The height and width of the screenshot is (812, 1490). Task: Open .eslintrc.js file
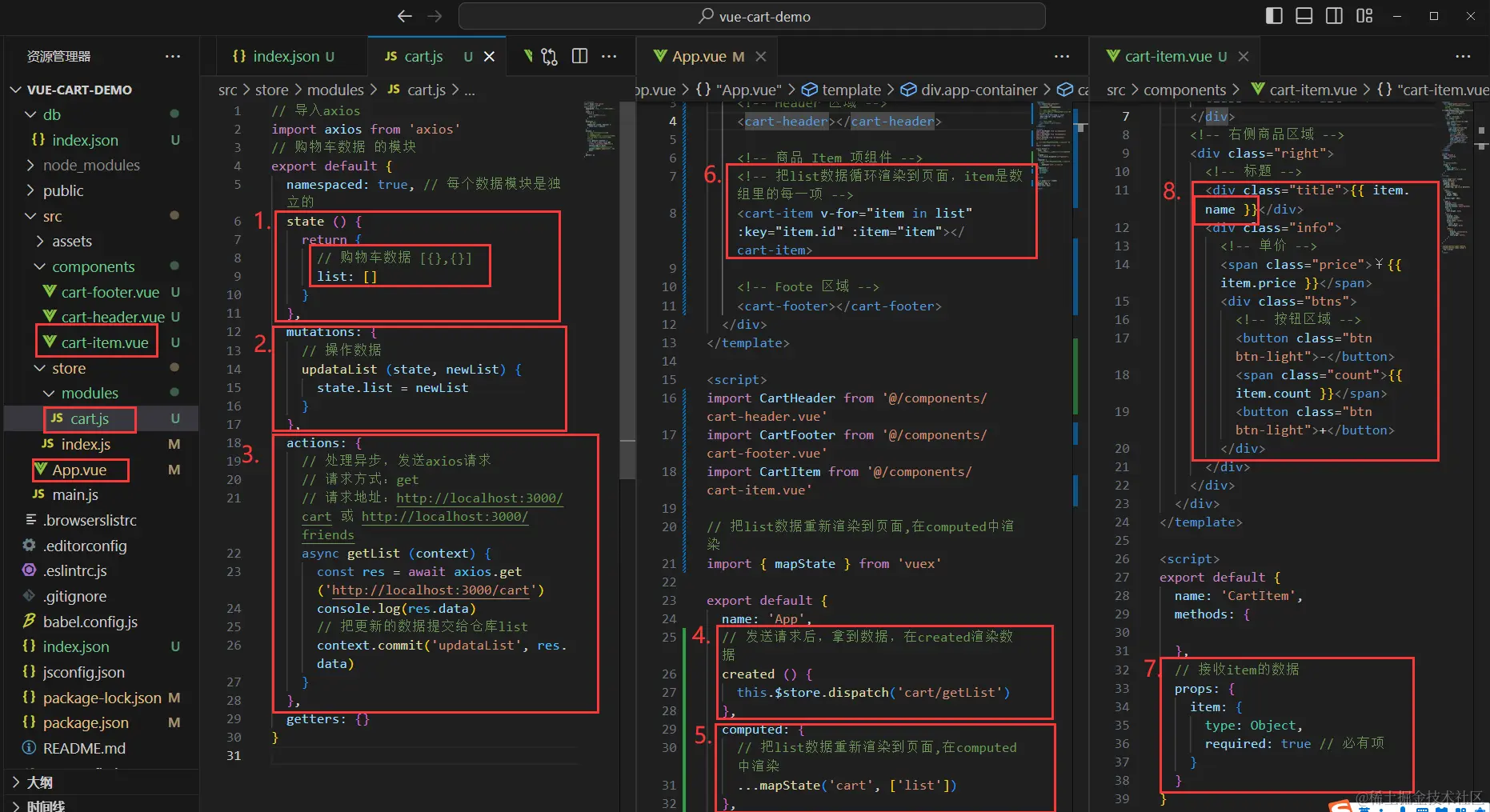(74, 570)
